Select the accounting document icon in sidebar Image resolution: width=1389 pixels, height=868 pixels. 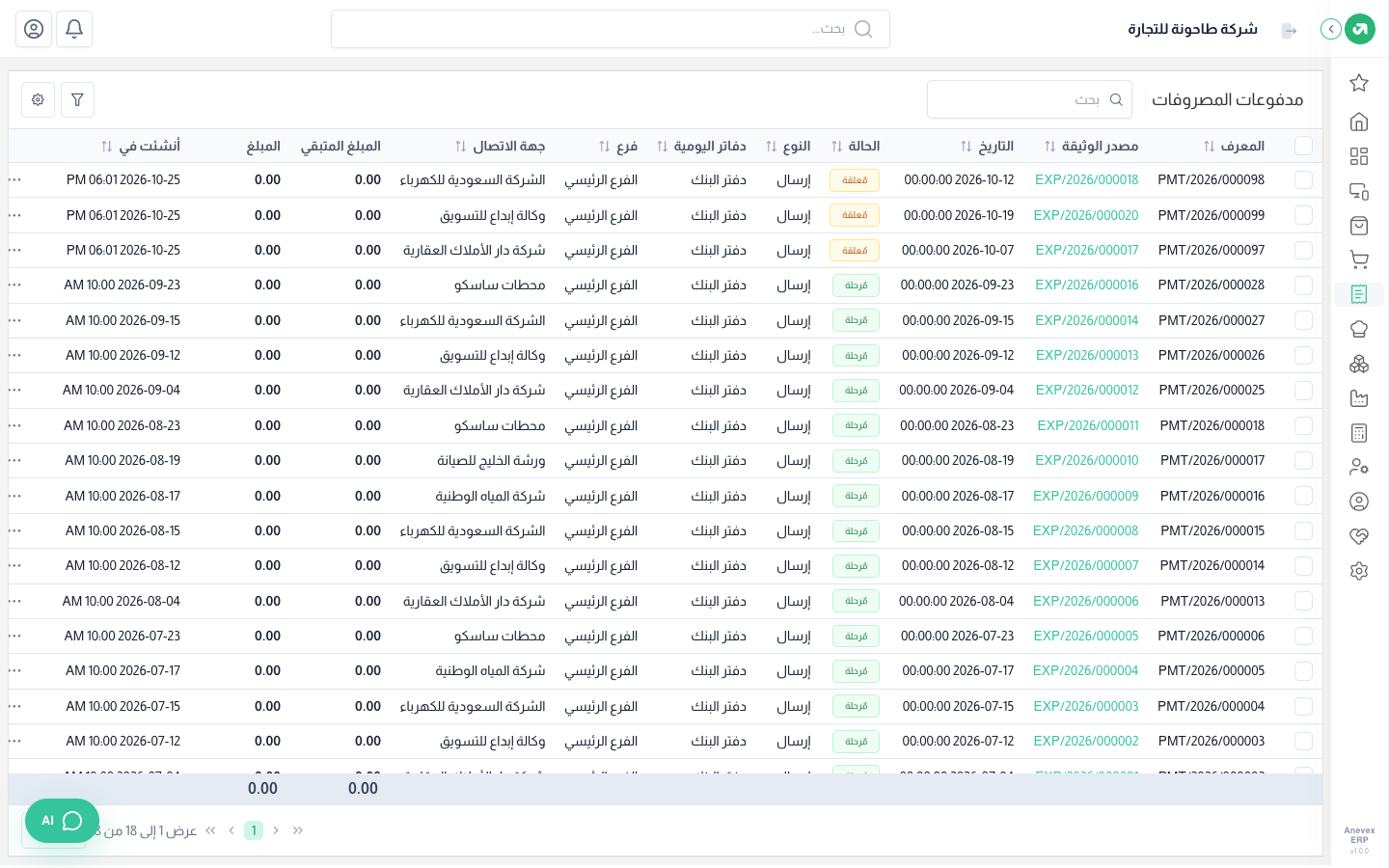click(1359, 294)
